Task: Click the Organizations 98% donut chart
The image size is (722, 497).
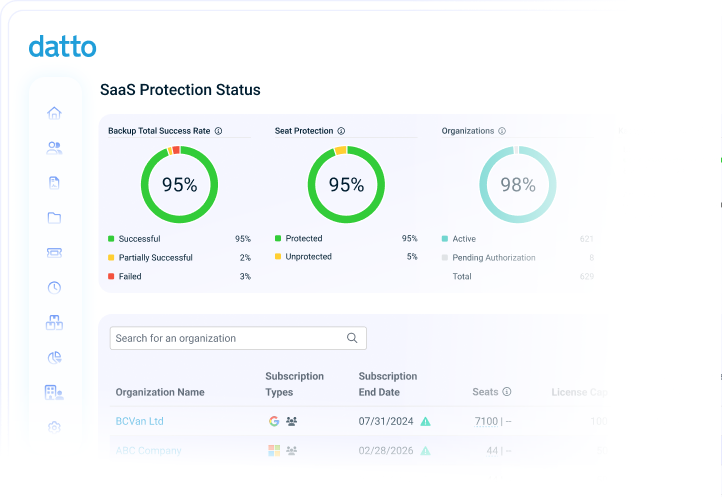Action: click(518, 184)
